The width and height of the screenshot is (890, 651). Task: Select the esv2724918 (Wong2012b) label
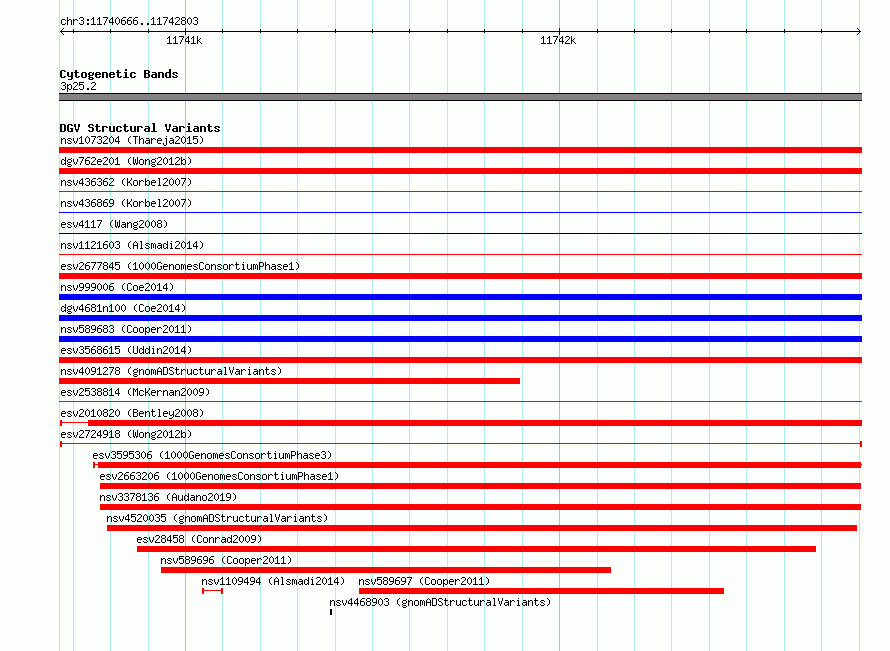click(x=126, y=434)
